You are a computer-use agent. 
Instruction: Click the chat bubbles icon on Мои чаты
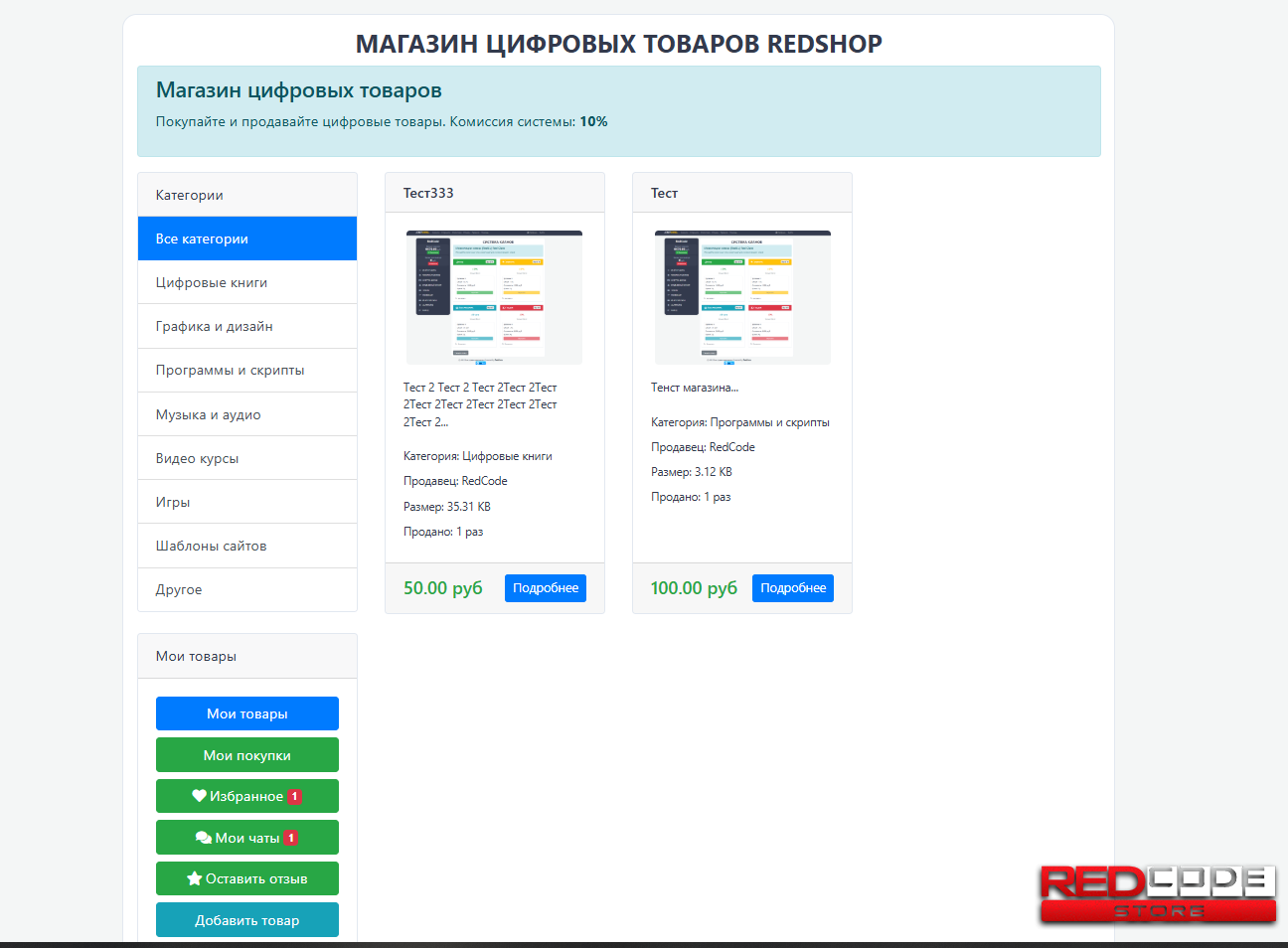click(x=204, y=838)
